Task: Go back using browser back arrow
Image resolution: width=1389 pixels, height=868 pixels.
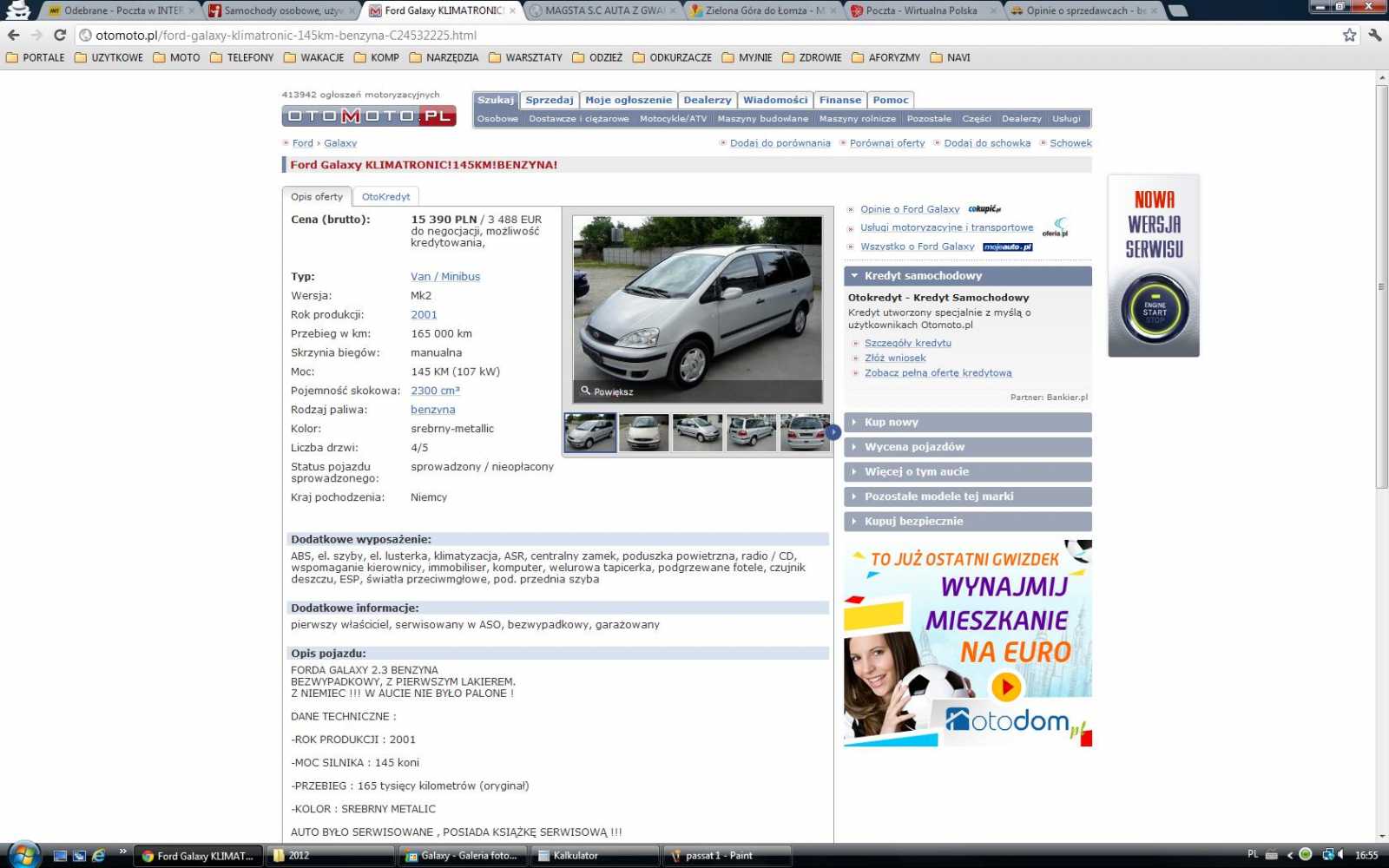Action: [x=14, y=35]
